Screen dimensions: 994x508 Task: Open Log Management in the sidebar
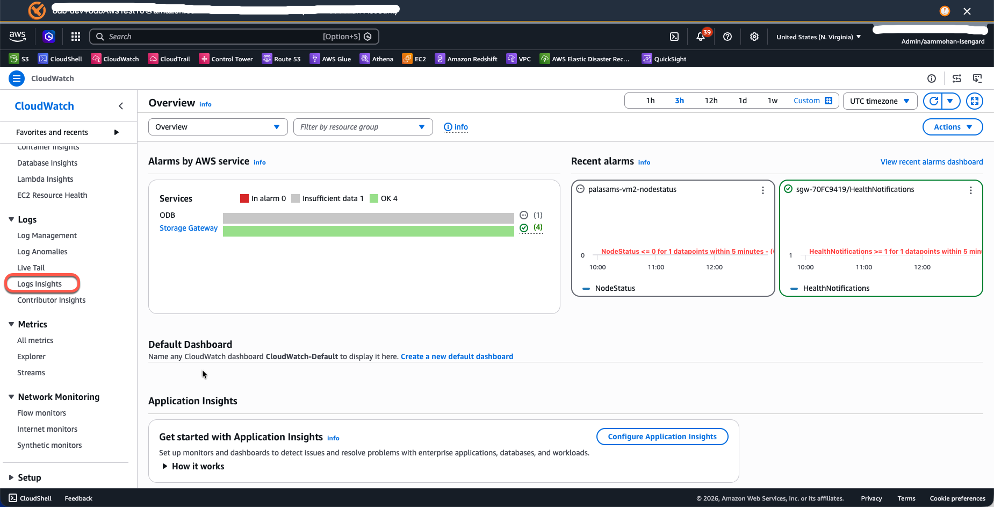(47, 235)
